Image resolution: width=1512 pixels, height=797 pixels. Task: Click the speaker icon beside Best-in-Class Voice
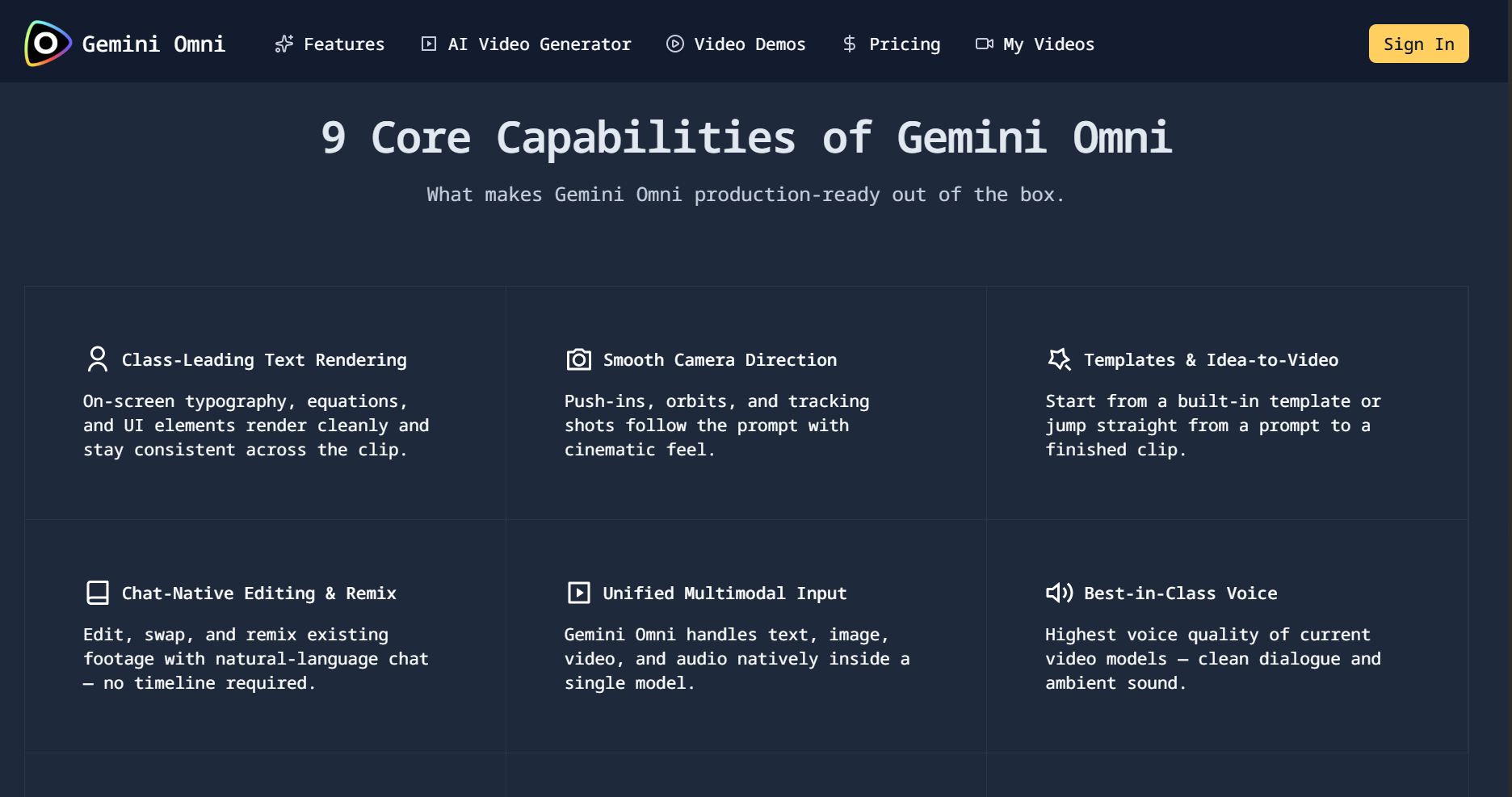pyautogui.click(x=1060, y=593)
